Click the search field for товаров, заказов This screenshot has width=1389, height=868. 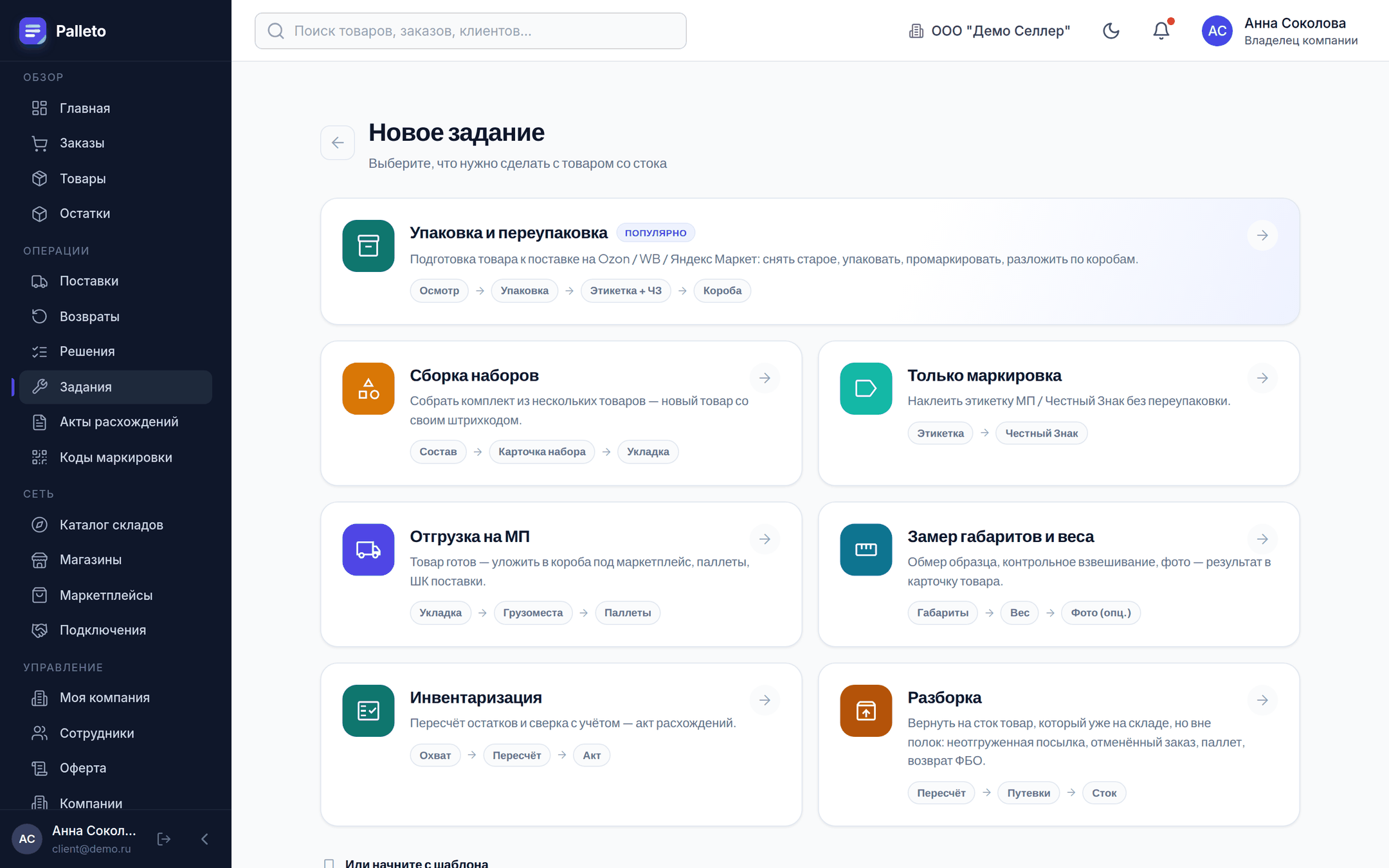click(471, 31)
